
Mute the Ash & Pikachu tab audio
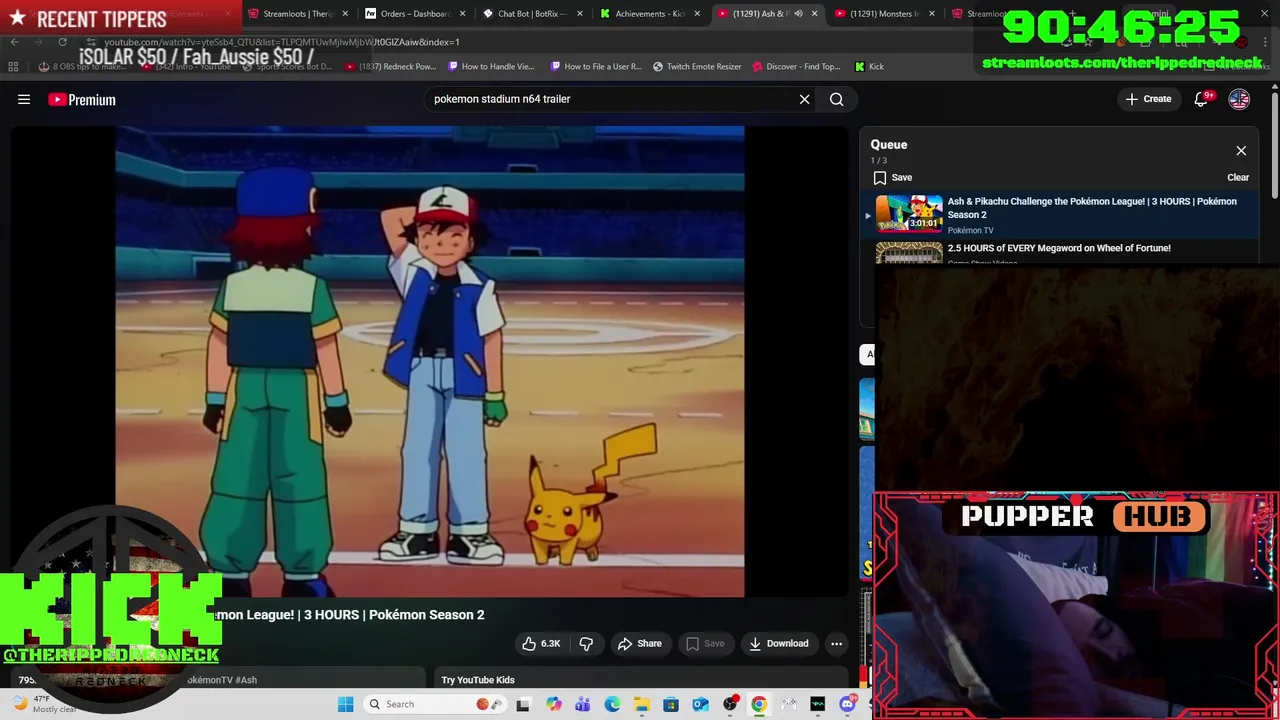[x=797, y=14]
